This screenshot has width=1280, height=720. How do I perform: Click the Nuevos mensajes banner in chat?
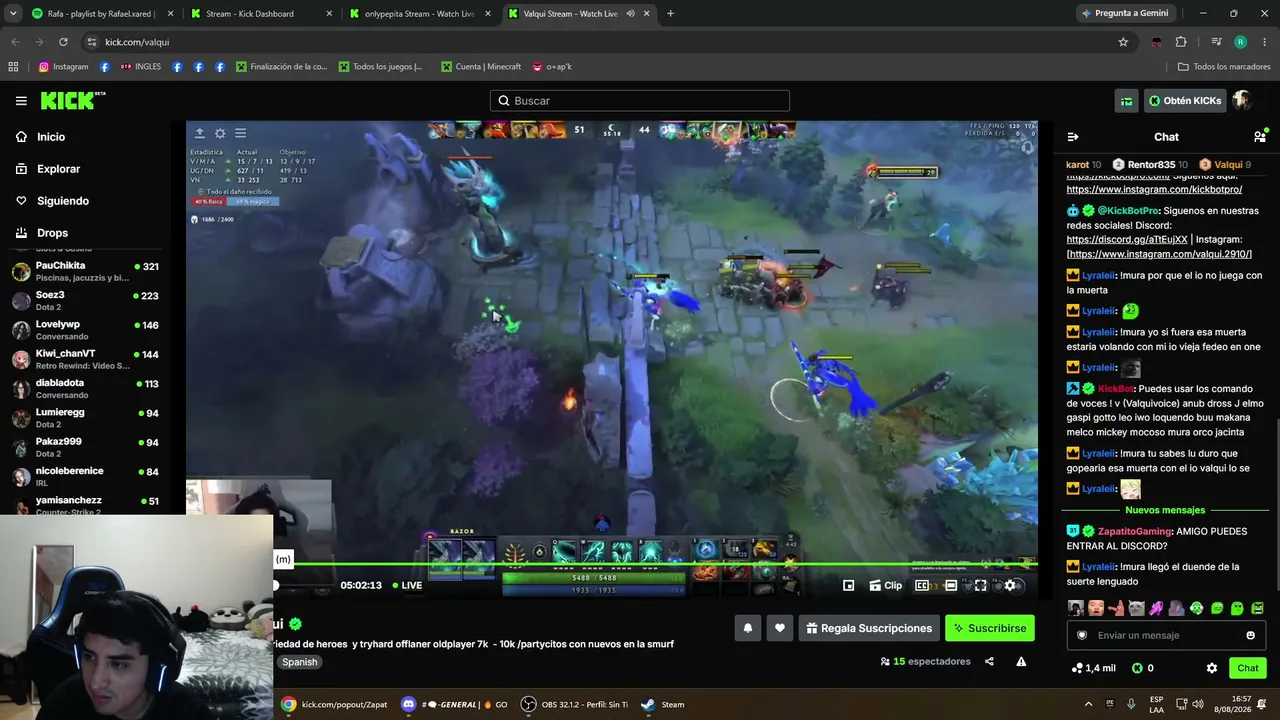pyautogui.click(x=1165, y=510)
